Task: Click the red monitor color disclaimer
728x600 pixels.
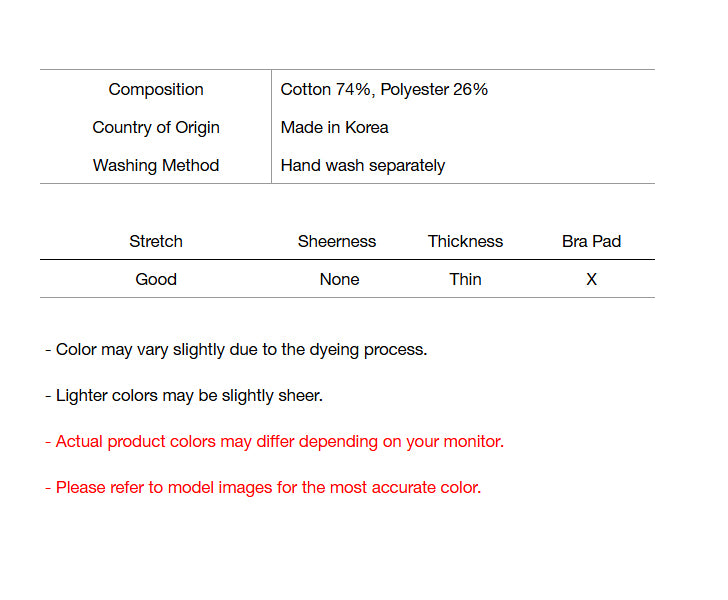Action: [274, 442]
